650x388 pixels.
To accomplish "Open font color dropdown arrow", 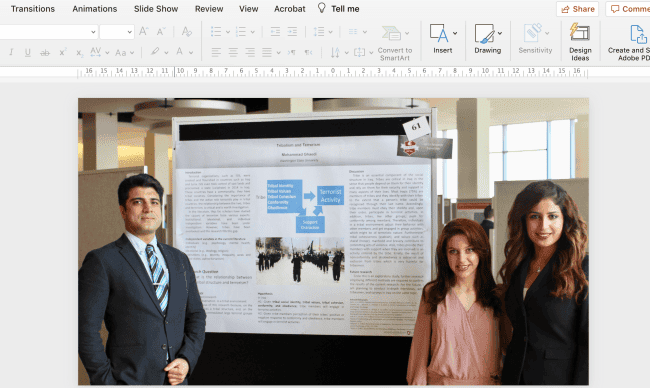I will pyautogui.click(x=191, y=53).
